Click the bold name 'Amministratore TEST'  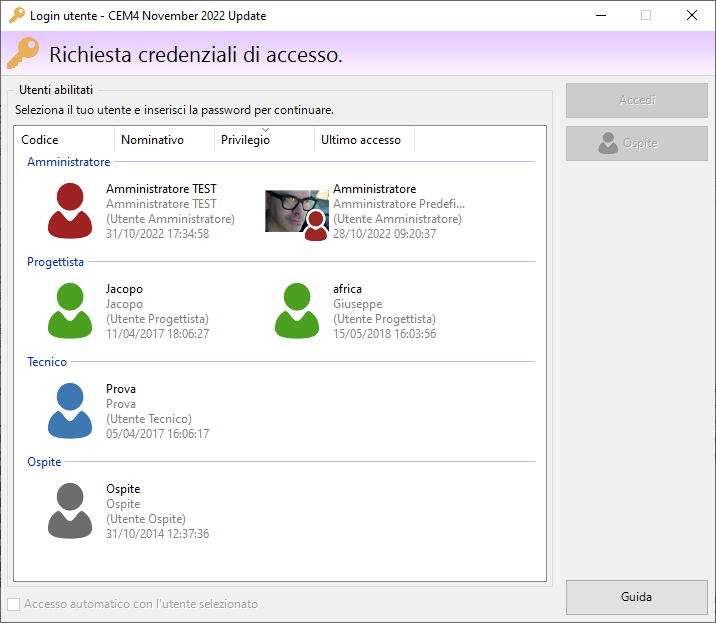161,189
